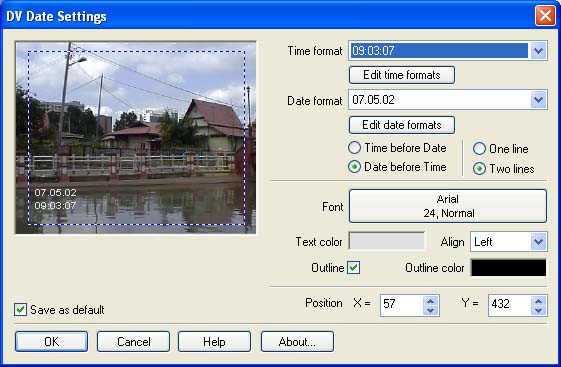Toggle the Outline checkbox
561x367 pixels.
[353, 268]
